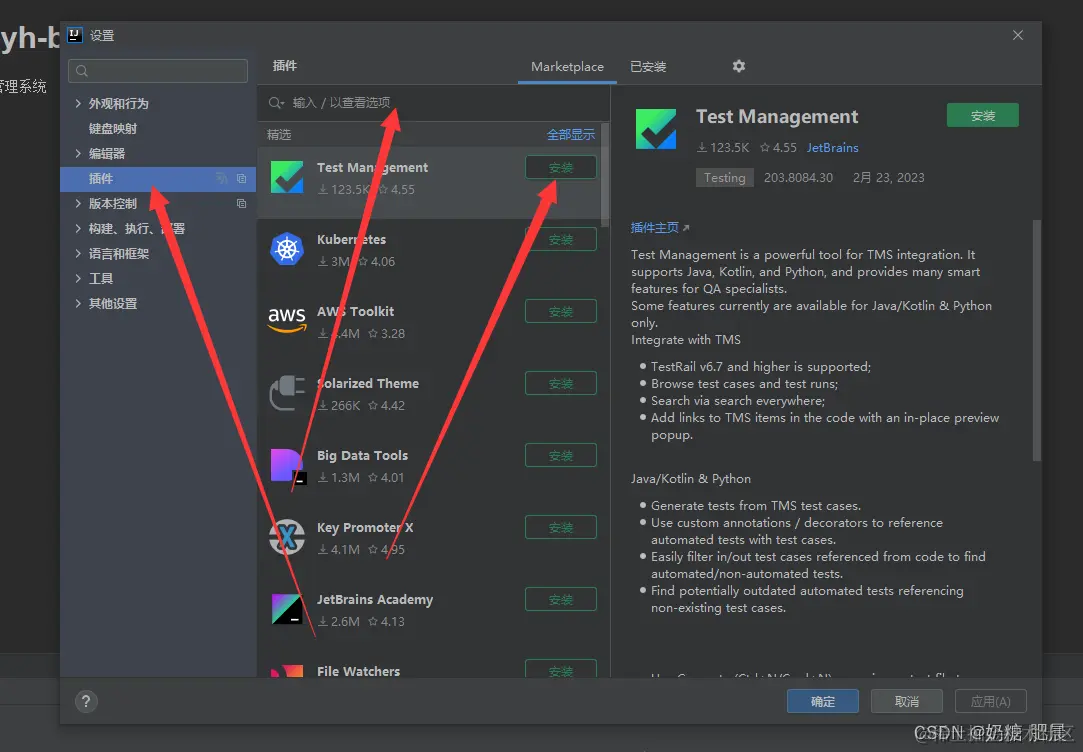This screenshot has width=1083, height=752.
Task: Click the Test Management plugin icon in list
Action: (287, 177)
